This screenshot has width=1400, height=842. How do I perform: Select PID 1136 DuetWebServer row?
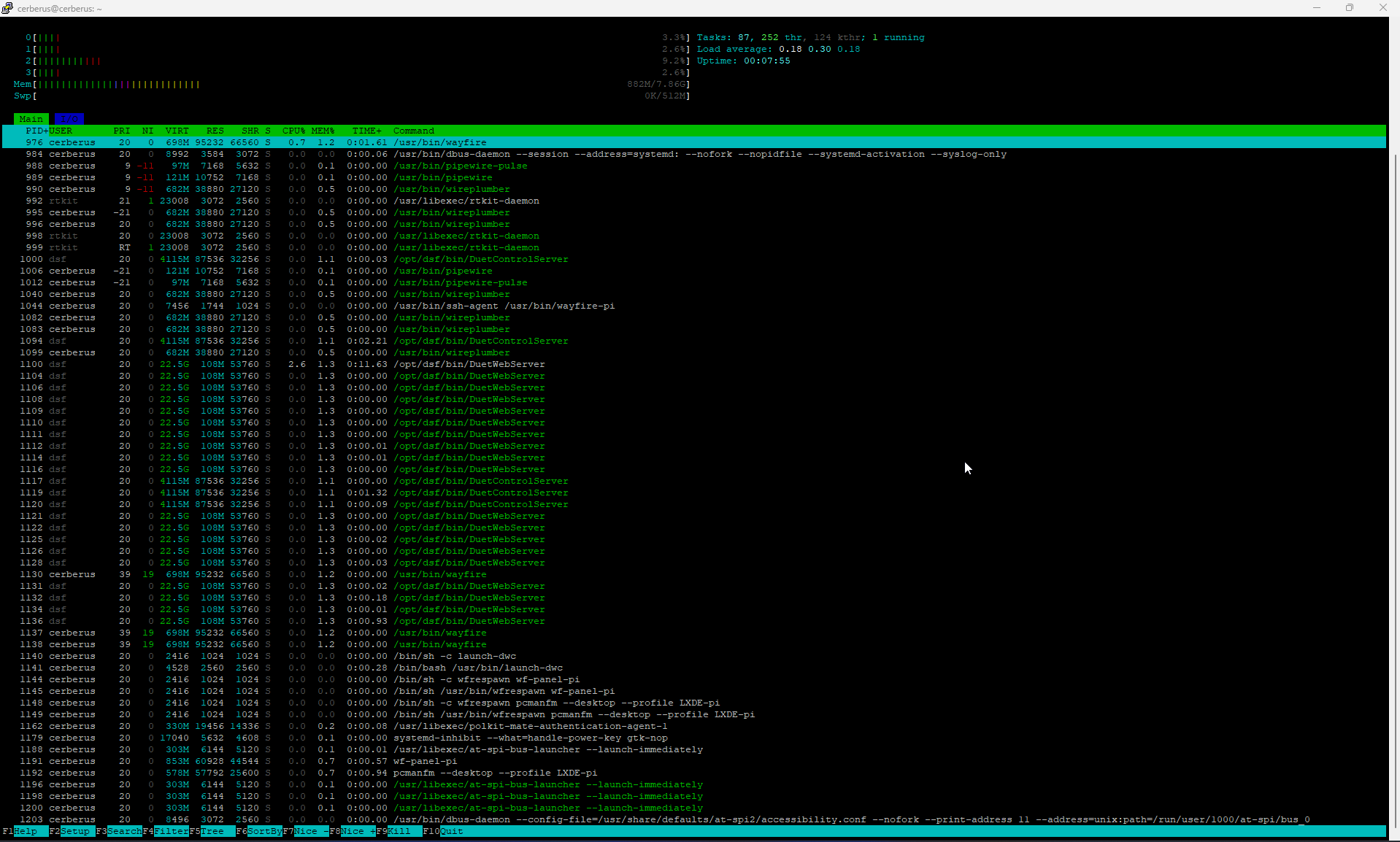click(x=693, y=621)
